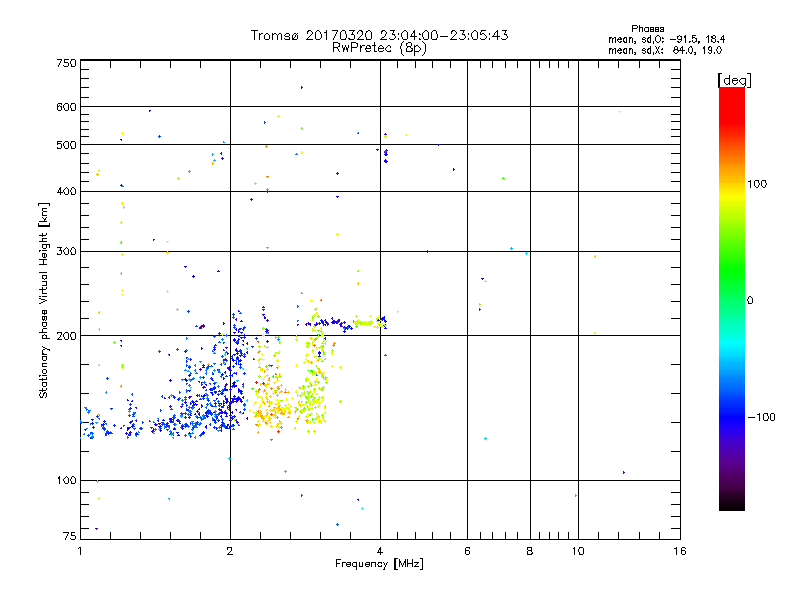Click the y-axis tick label '600'
Viewport: 800px width, 600px height.
coord(66,107)
